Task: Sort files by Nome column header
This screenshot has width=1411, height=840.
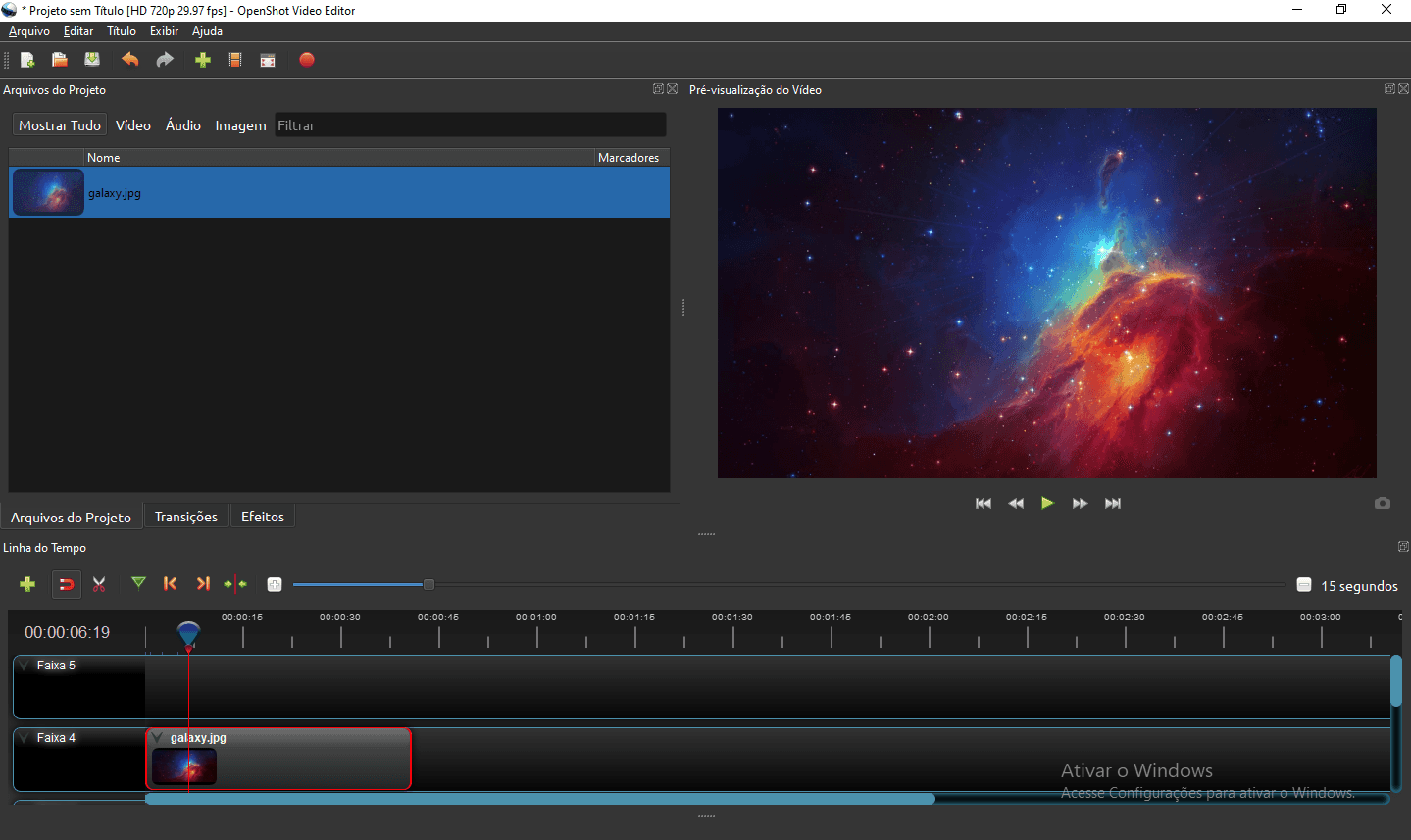Action: tap(339, 158)
